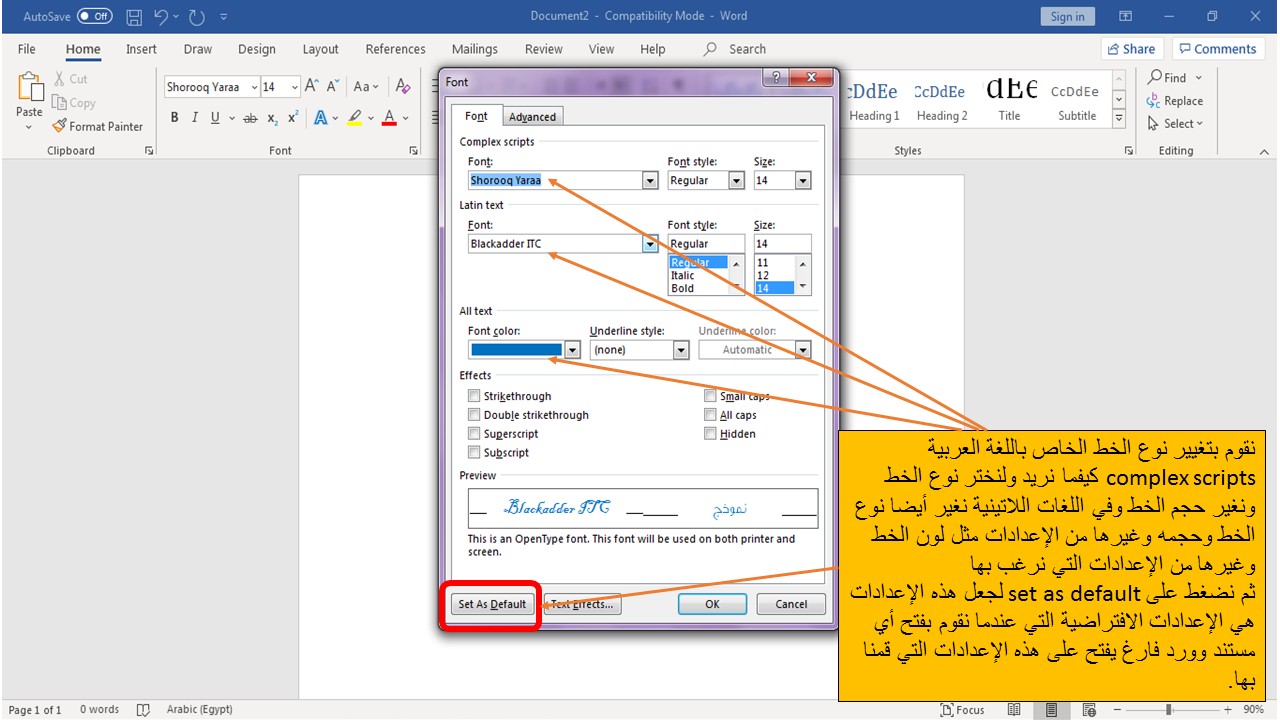The height and width of the screenshot is (720, 1280).
Task: Apply Subscript from the ribbon
Action: [273, 118]
